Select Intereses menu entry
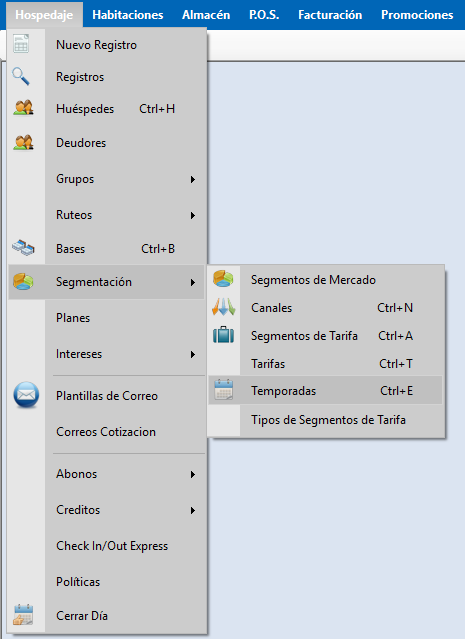Screen dimensions: 465x639 click(x=106, y=354)
